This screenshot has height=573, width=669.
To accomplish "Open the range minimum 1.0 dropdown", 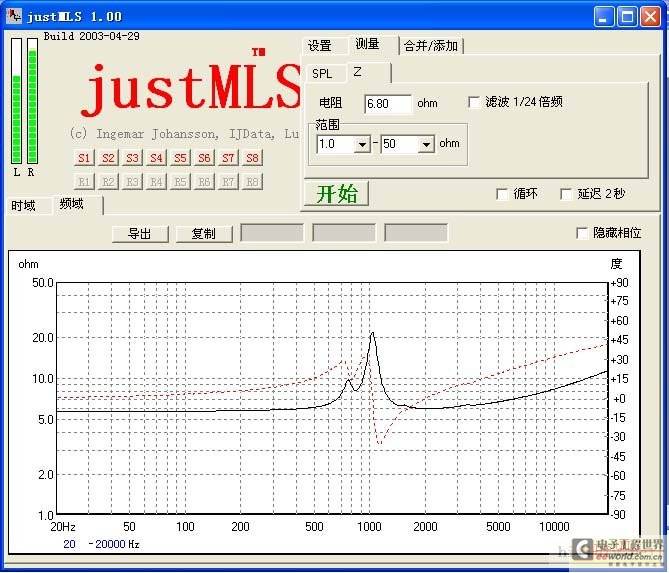I will (362, 145).
